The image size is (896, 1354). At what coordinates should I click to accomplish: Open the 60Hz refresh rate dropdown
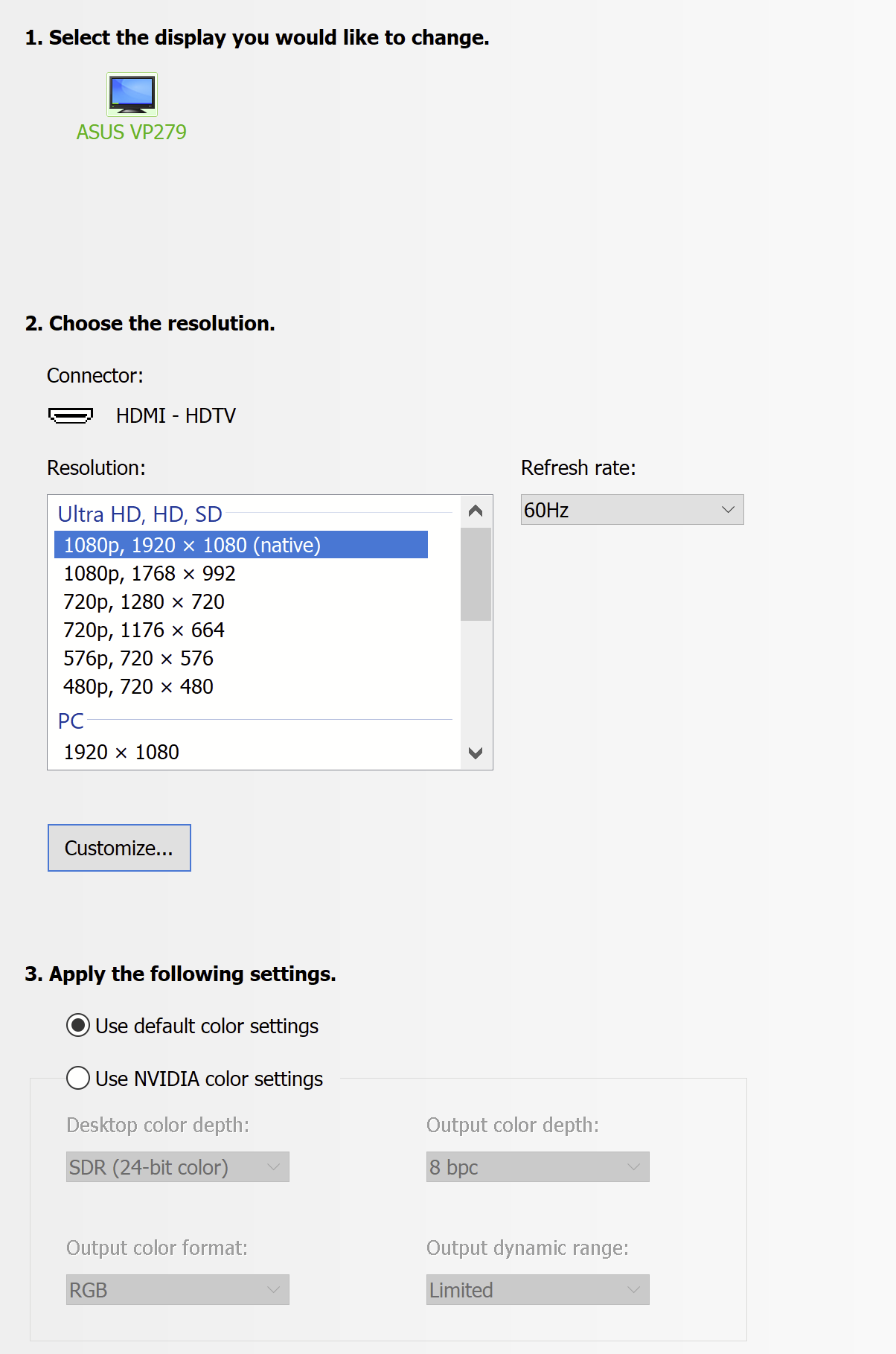pos(632,510)
